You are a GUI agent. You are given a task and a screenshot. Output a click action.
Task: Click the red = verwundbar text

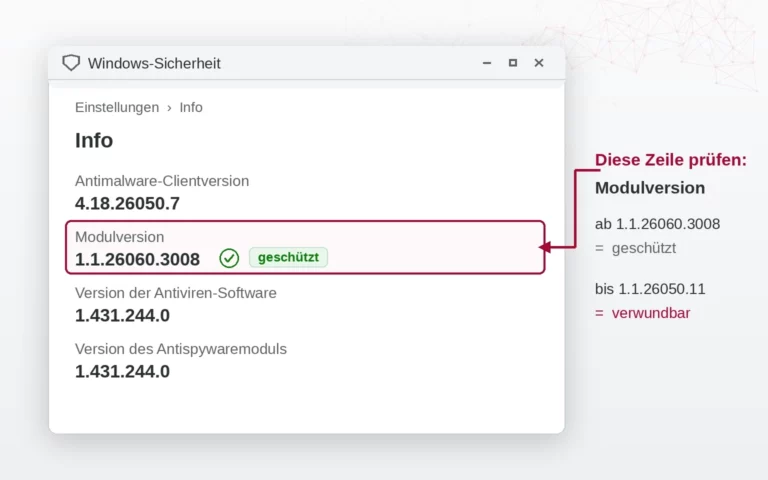point(642,313)
